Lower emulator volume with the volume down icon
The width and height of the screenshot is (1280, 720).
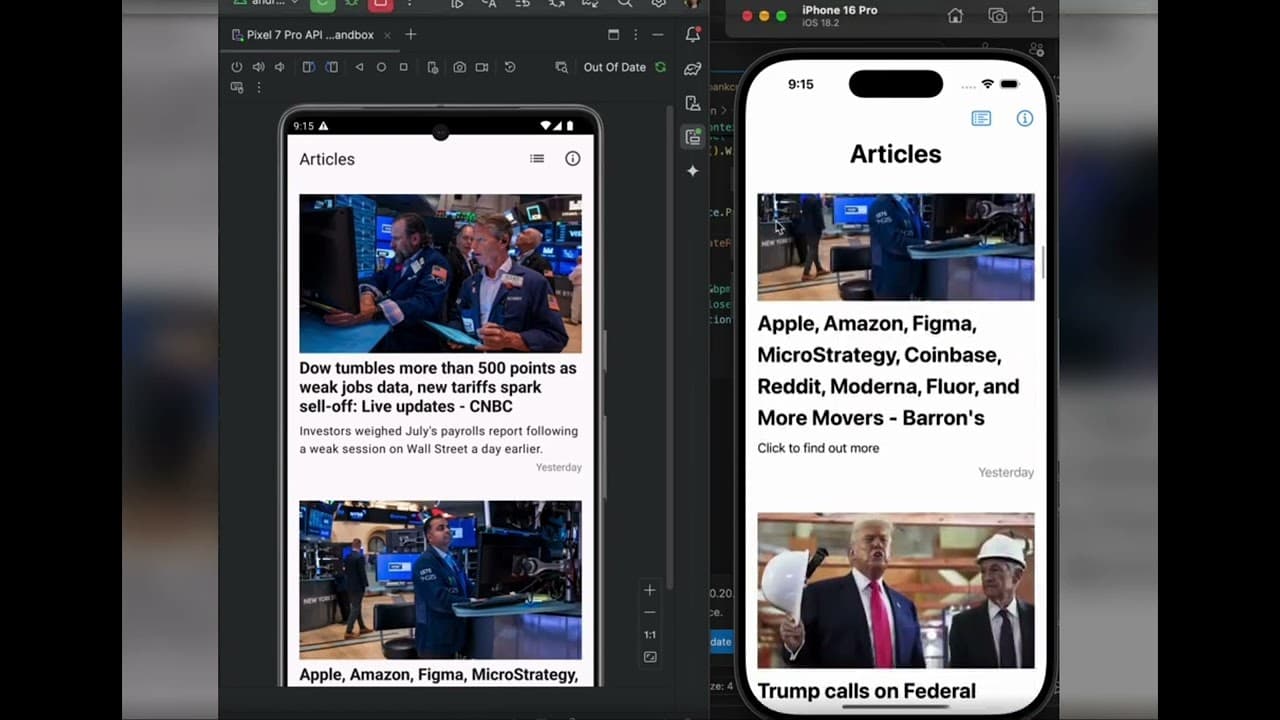280,67
